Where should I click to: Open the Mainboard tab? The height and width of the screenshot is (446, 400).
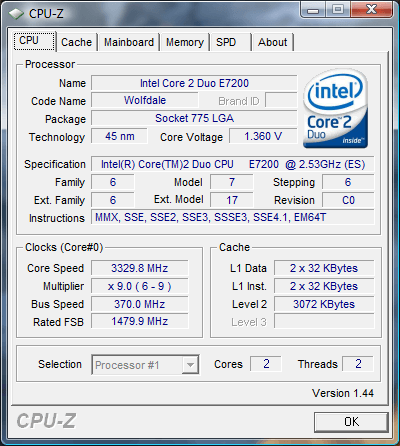point(129,42)
